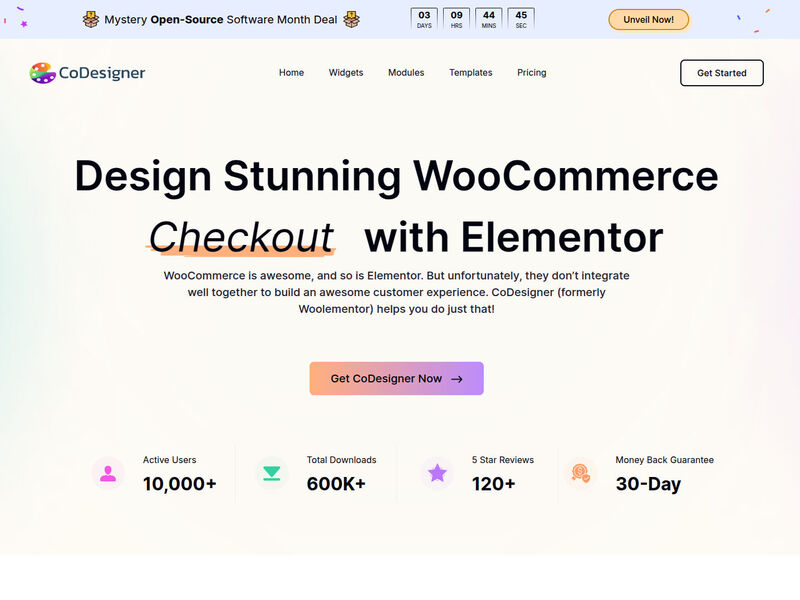The image size is (800, 600).
Task: Click the Money Back Guarantee label
Action: pos(664,460)
